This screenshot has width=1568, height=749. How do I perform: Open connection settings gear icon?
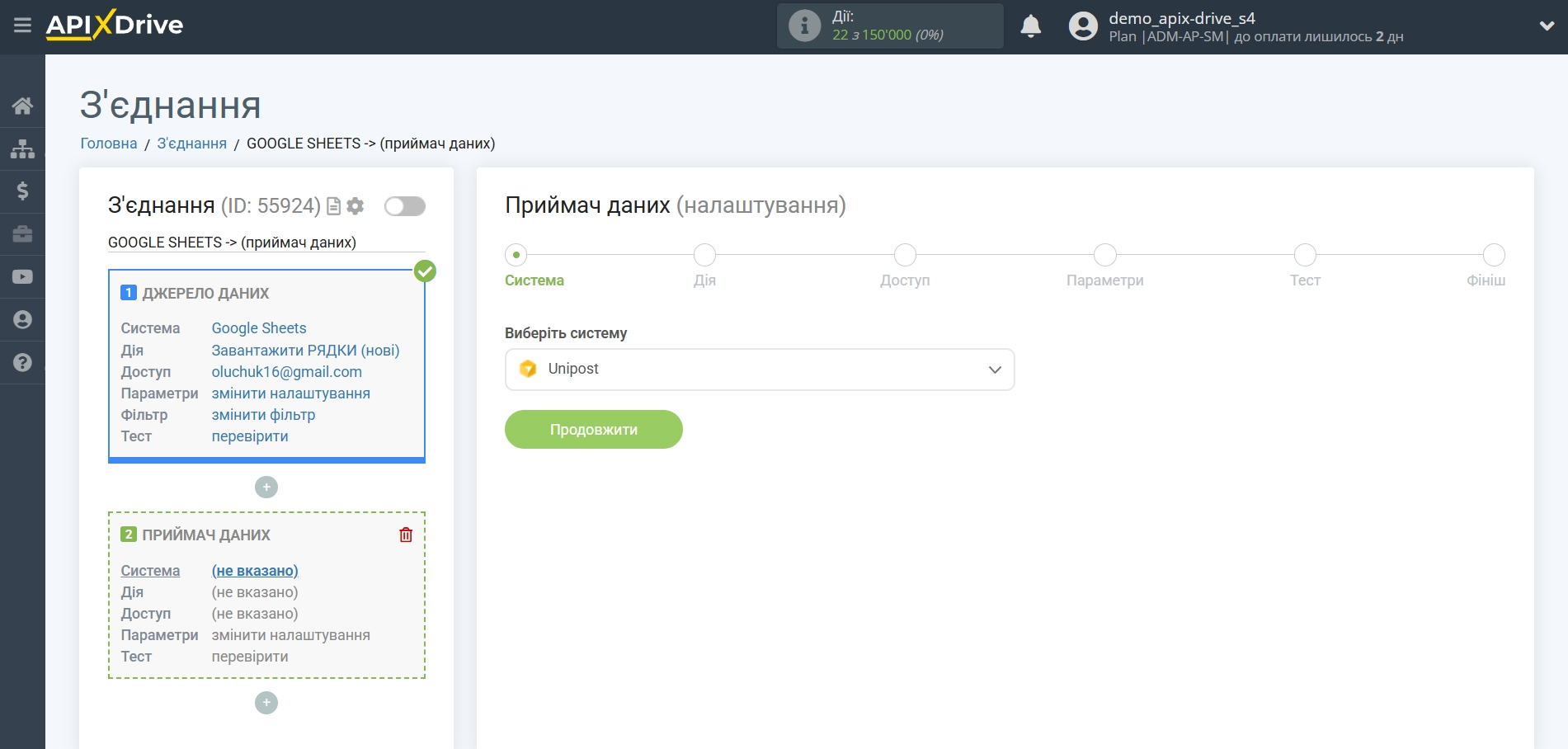pyautogui.click(x=356, y=206)
